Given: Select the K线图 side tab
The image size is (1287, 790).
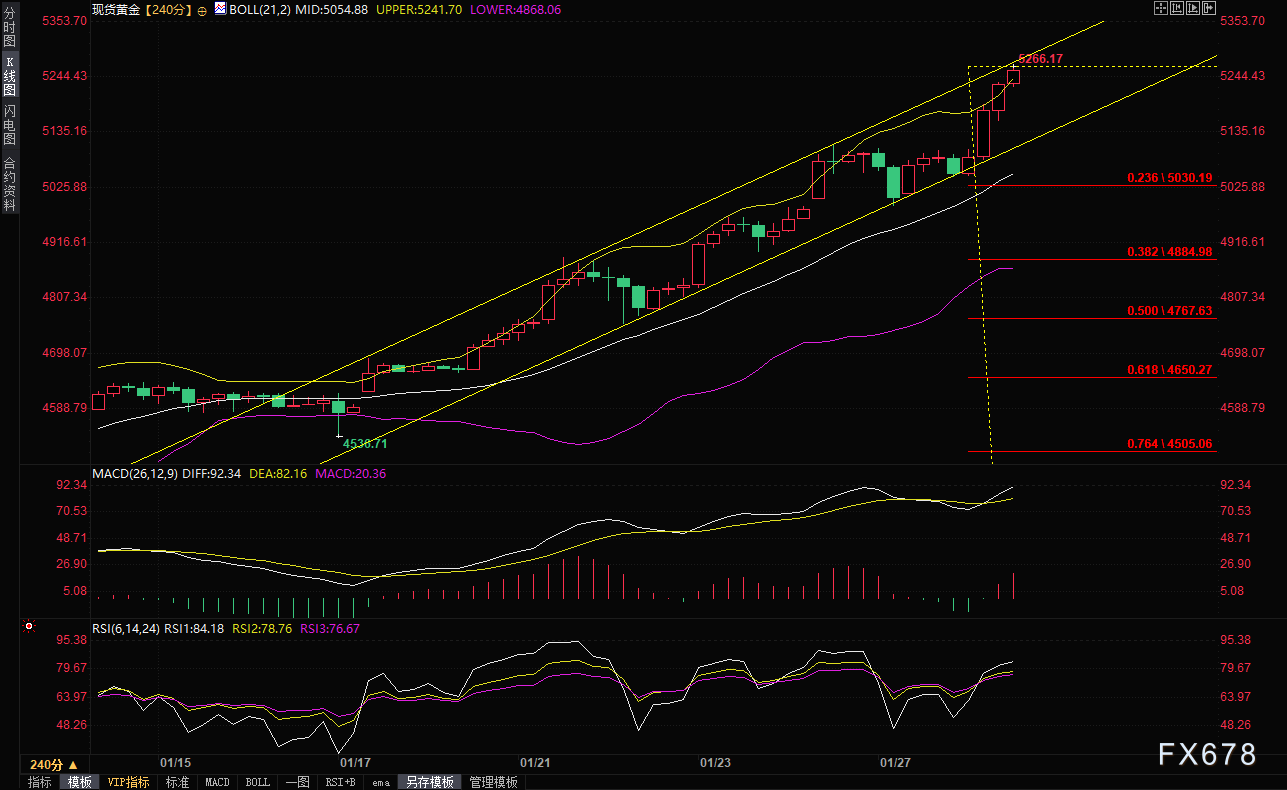Looking at the screenshot, I should tap(9, 75).
